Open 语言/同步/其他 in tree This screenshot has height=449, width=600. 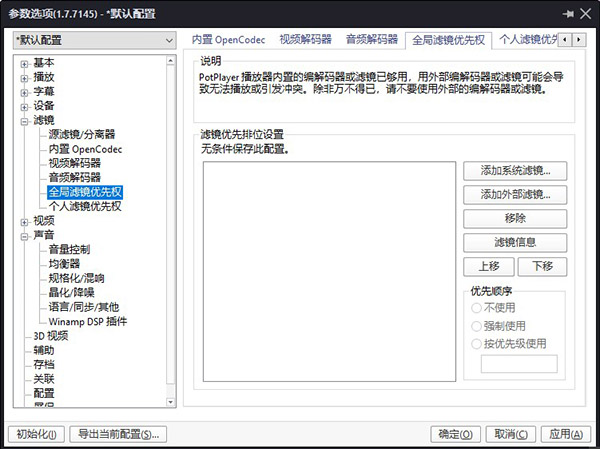[x=83, y=307]
